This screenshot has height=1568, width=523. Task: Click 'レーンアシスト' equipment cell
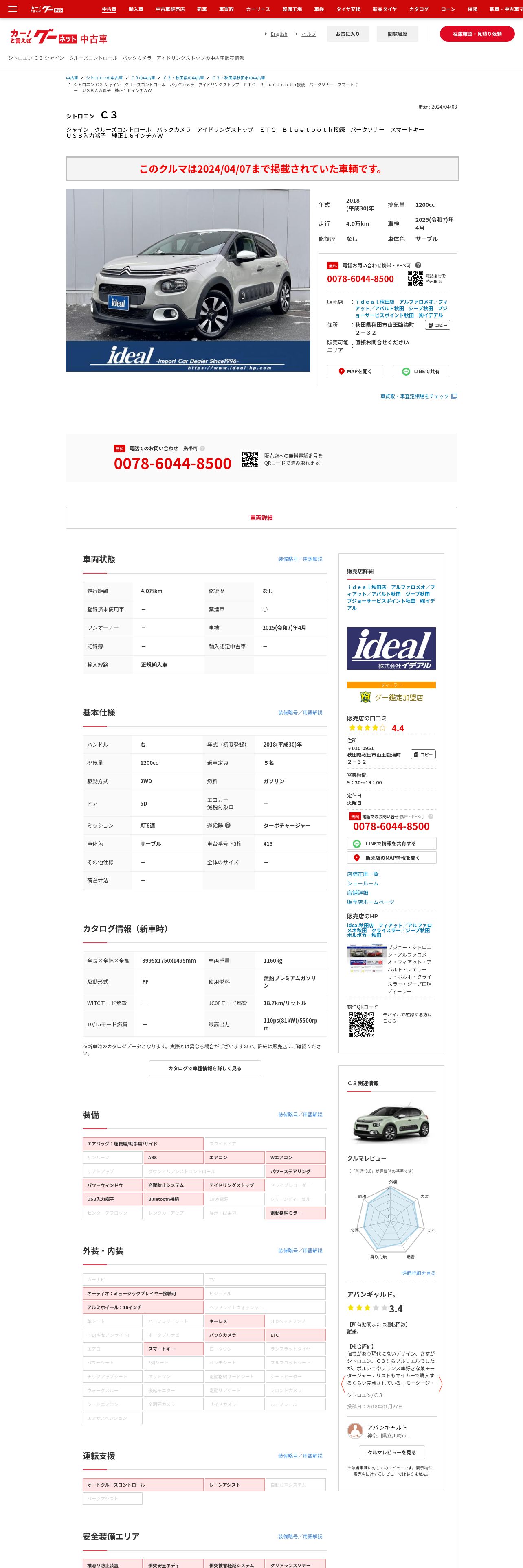click(234, 1485)
